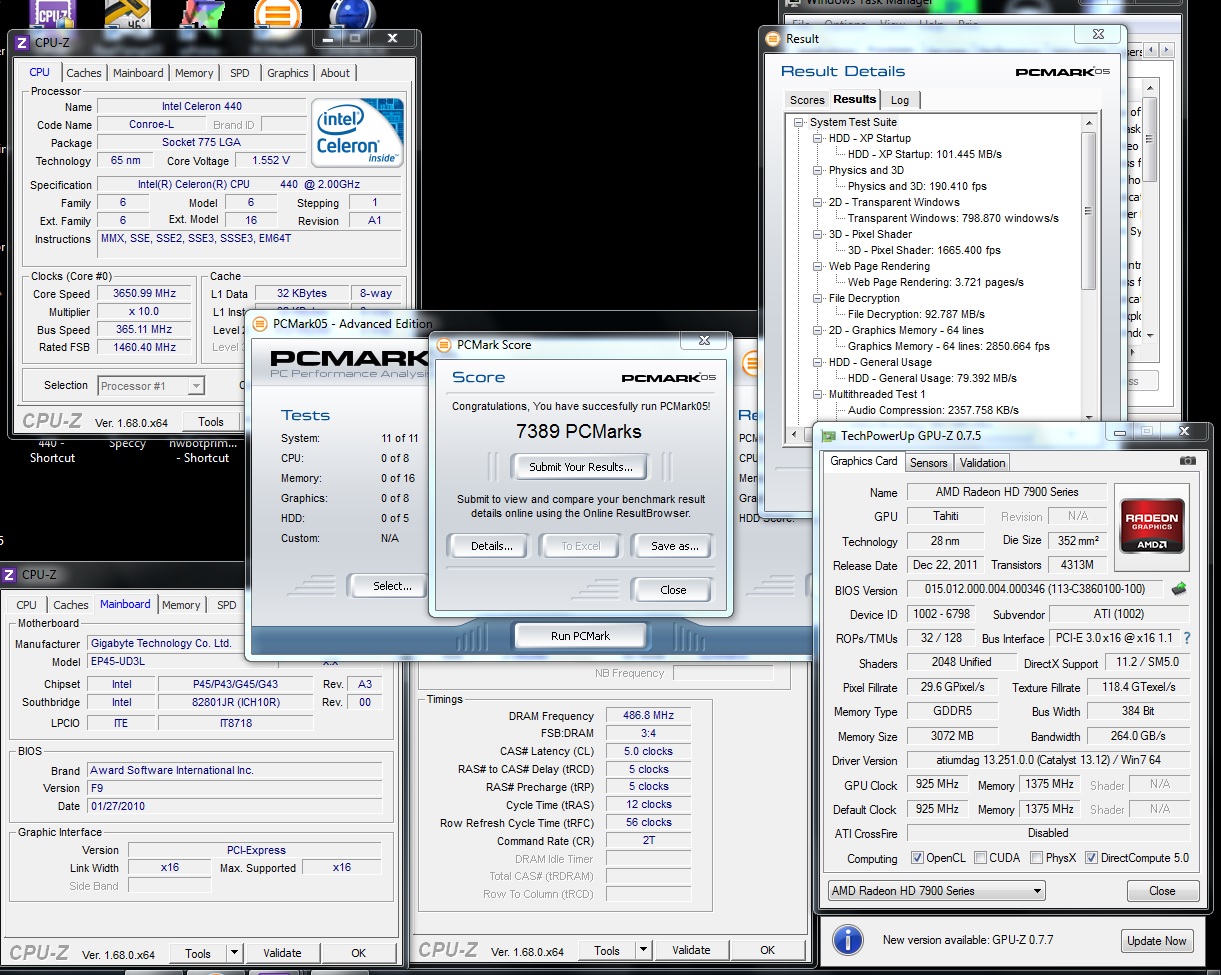
Task: Click the Z icon in Mainboard CPU-Z title bar
Action: [10, 575]
